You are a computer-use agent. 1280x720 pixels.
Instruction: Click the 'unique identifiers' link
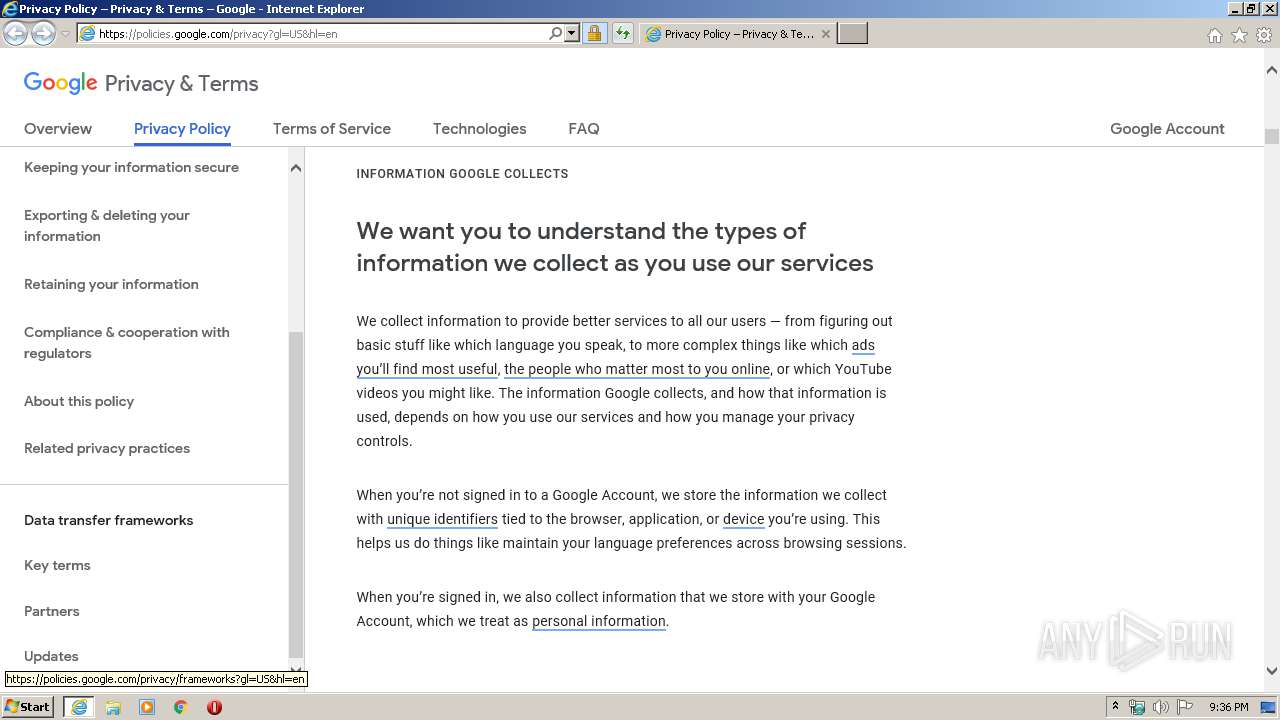pos(442,519)
